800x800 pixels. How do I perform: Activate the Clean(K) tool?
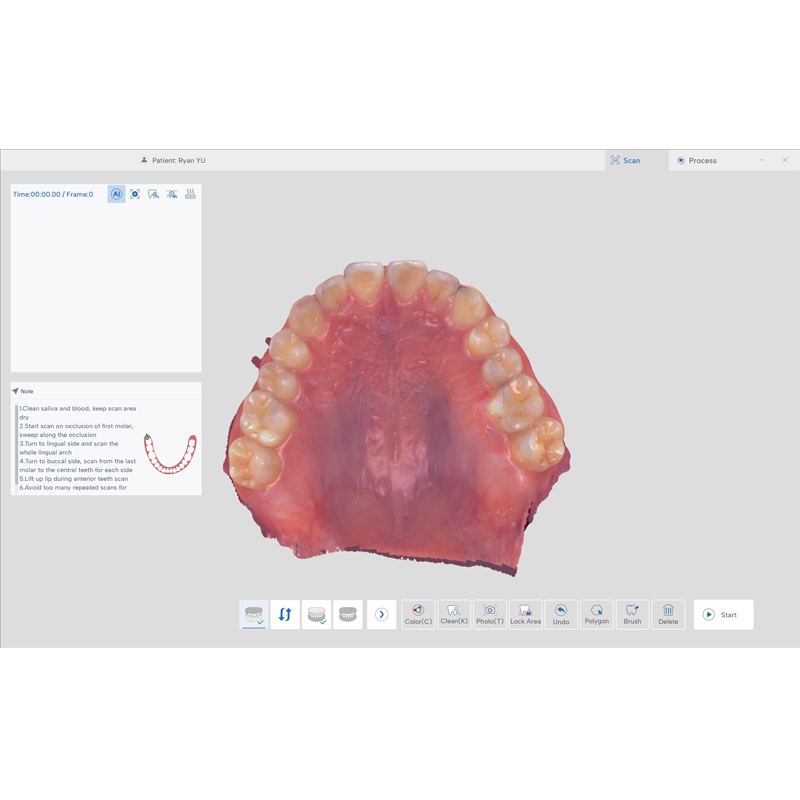click(454, 614)
